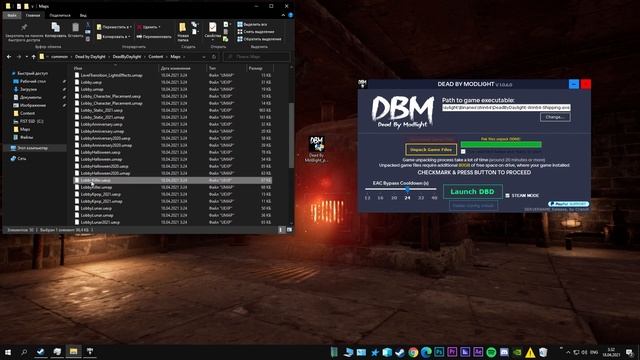Select the LobbyLunar.umap file
The image size is (640, 360).
[172, 215]
